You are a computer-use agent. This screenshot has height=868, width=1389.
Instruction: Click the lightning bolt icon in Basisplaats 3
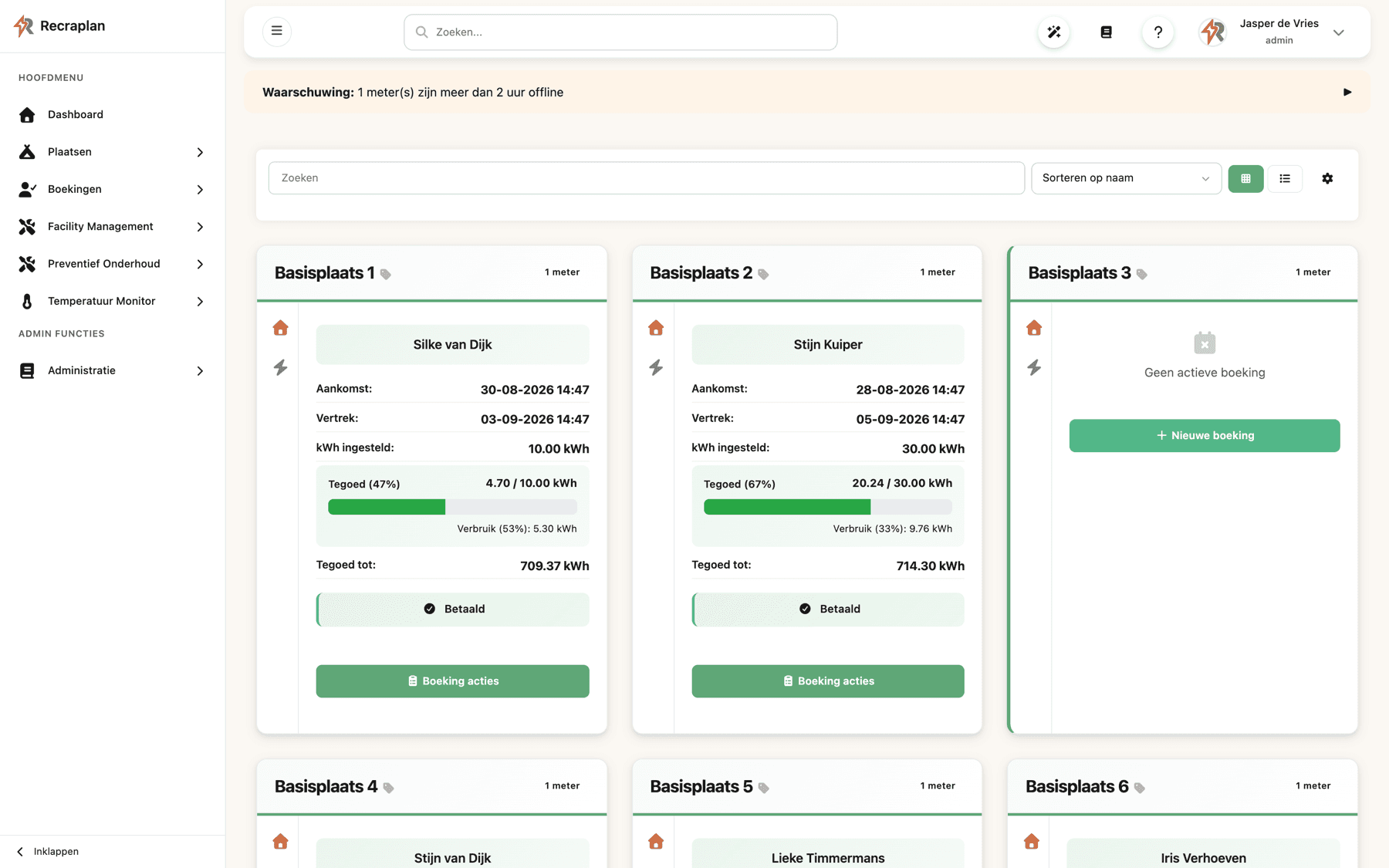[x=1034, y=367]
